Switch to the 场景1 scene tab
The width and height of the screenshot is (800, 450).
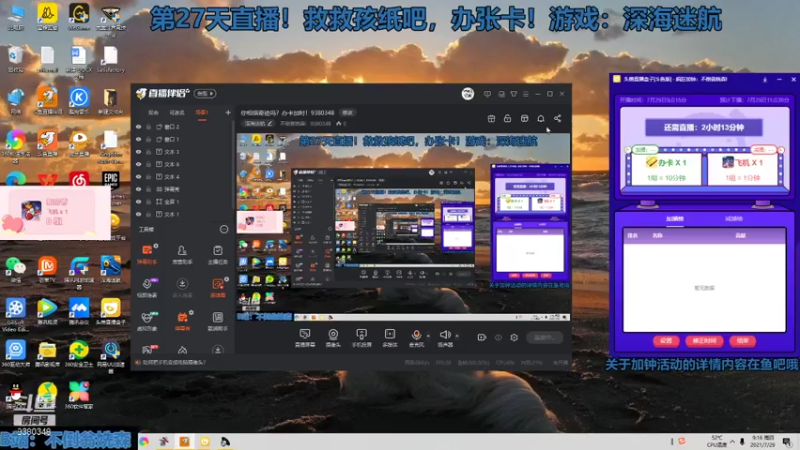pyautogui.click(x=202, y=113)
